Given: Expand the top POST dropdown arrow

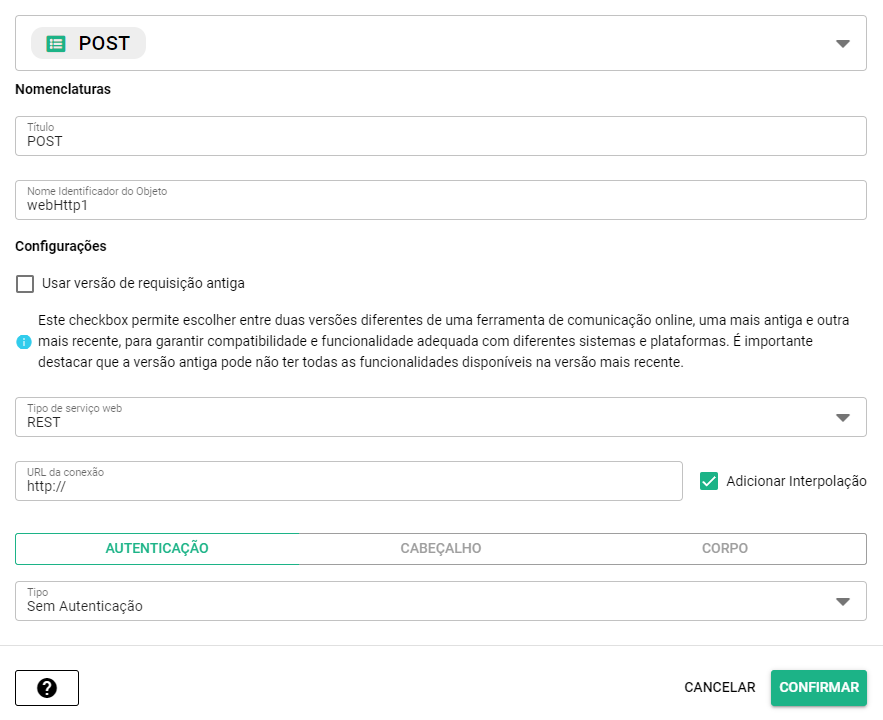Looking at the screenshot, I should pyautogui.click(x=842, y=44).
